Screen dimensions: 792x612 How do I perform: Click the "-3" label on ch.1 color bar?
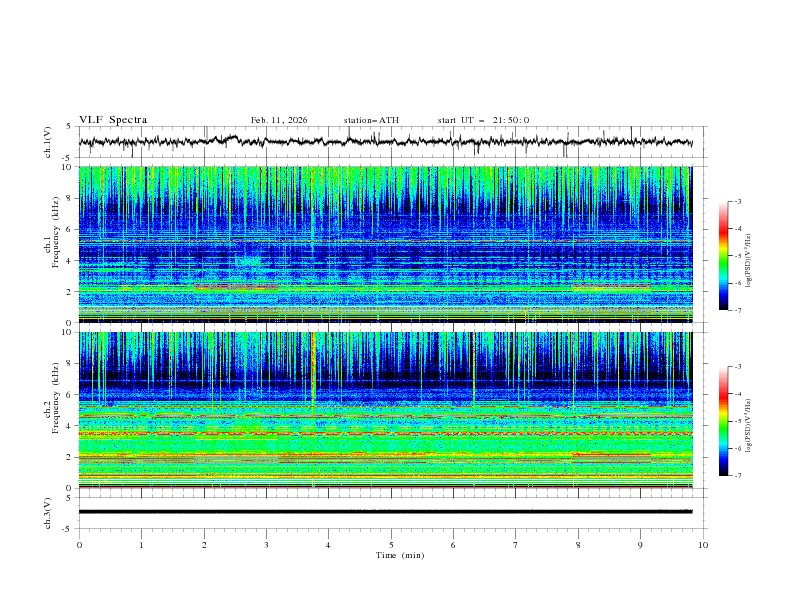click(x=737, y=201)
